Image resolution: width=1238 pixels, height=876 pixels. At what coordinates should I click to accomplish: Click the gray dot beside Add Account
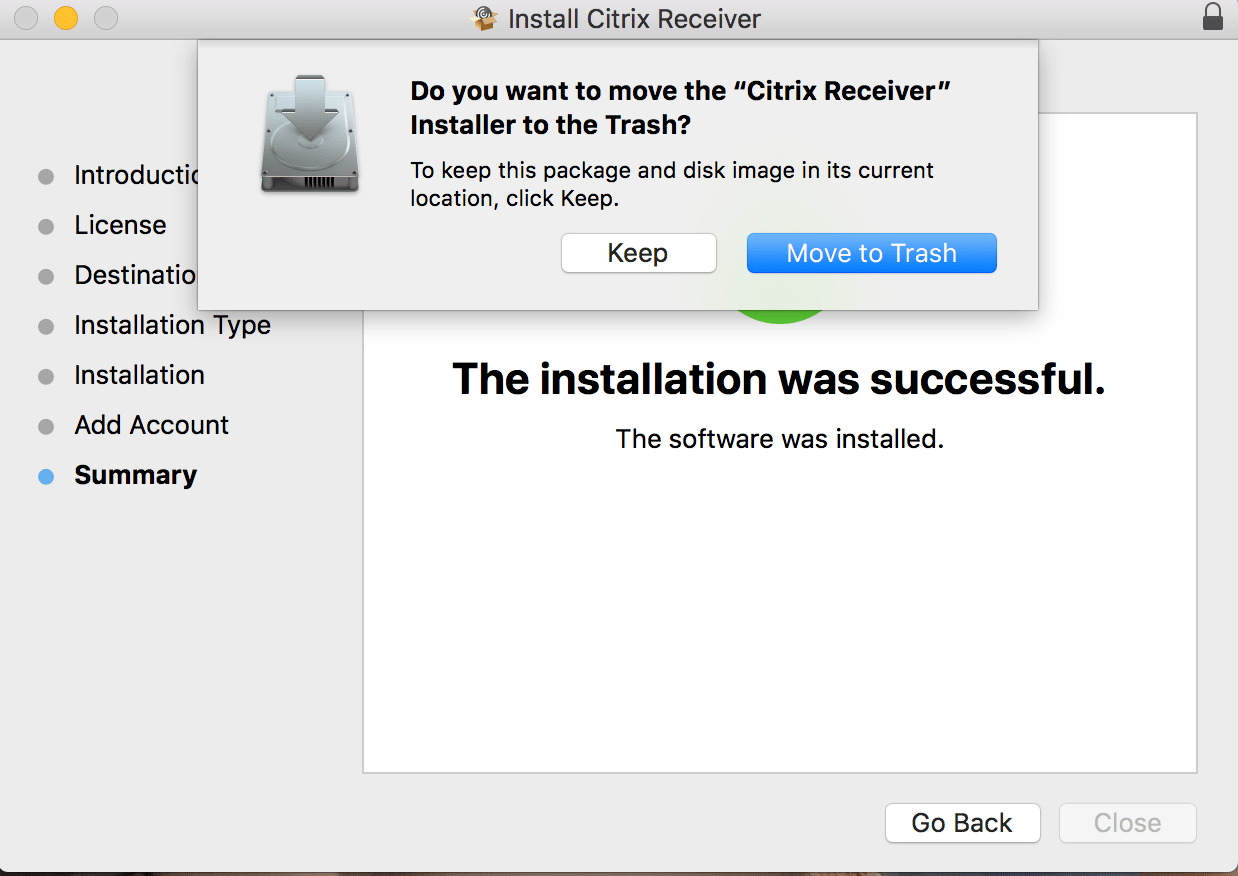(46, 426)
